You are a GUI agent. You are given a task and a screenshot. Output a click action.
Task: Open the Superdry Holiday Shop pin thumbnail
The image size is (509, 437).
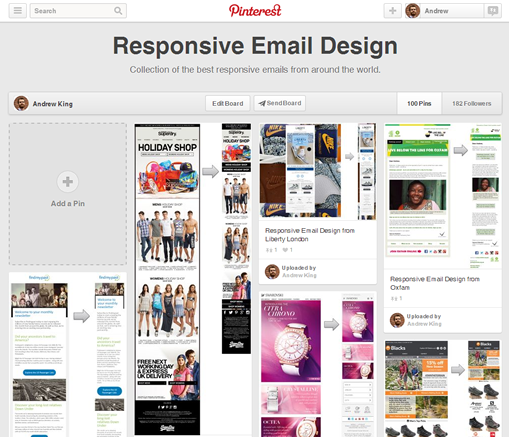point(193,279)
